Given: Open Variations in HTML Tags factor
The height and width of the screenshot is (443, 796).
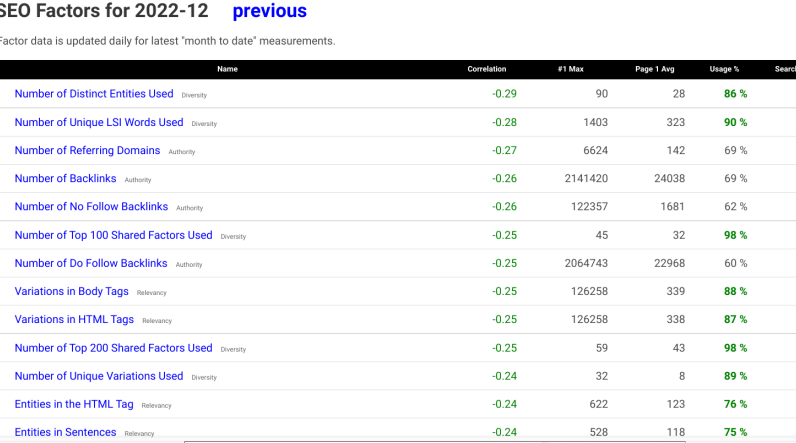Looking at the screenshot, I should [74, 319].
